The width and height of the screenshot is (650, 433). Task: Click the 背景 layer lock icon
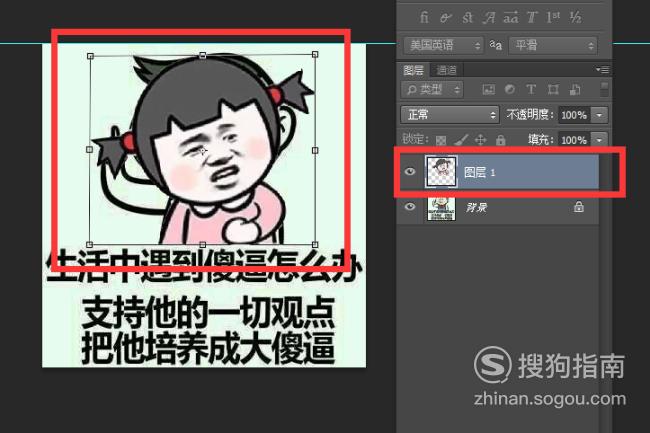(x=579, y=206)
